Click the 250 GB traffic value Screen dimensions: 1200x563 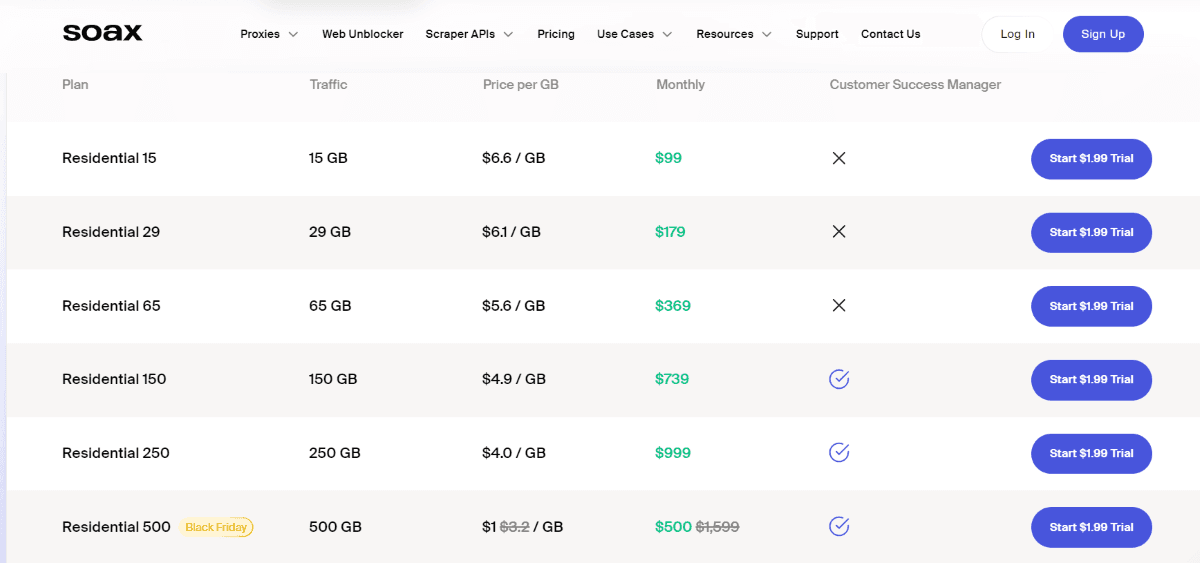pyautogui.click(x=334, y=453)
